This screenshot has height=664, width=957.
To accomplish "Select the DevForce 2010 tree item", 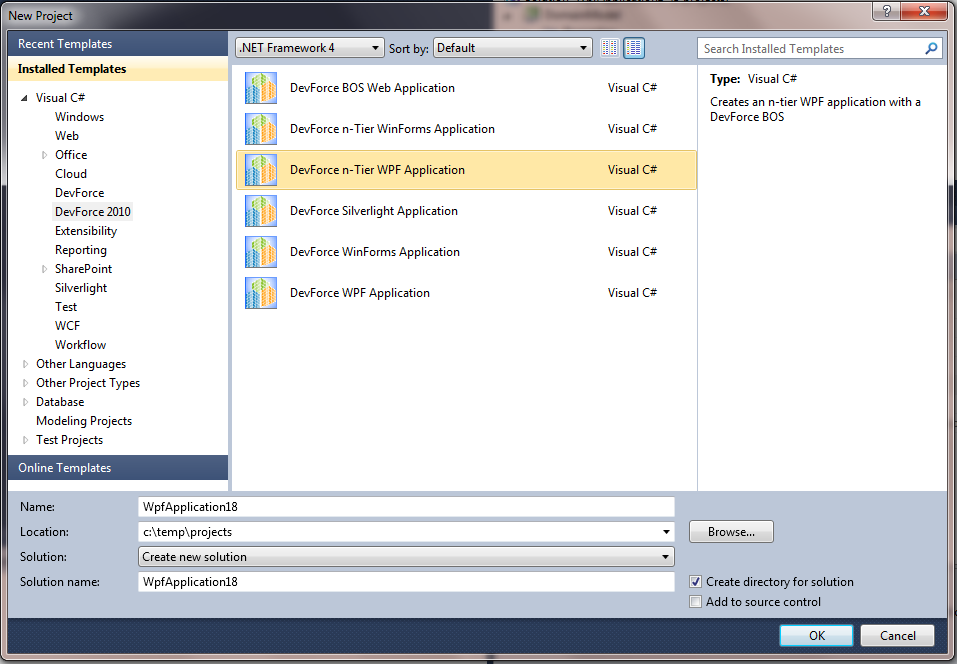I will click(x=93, y=212).
